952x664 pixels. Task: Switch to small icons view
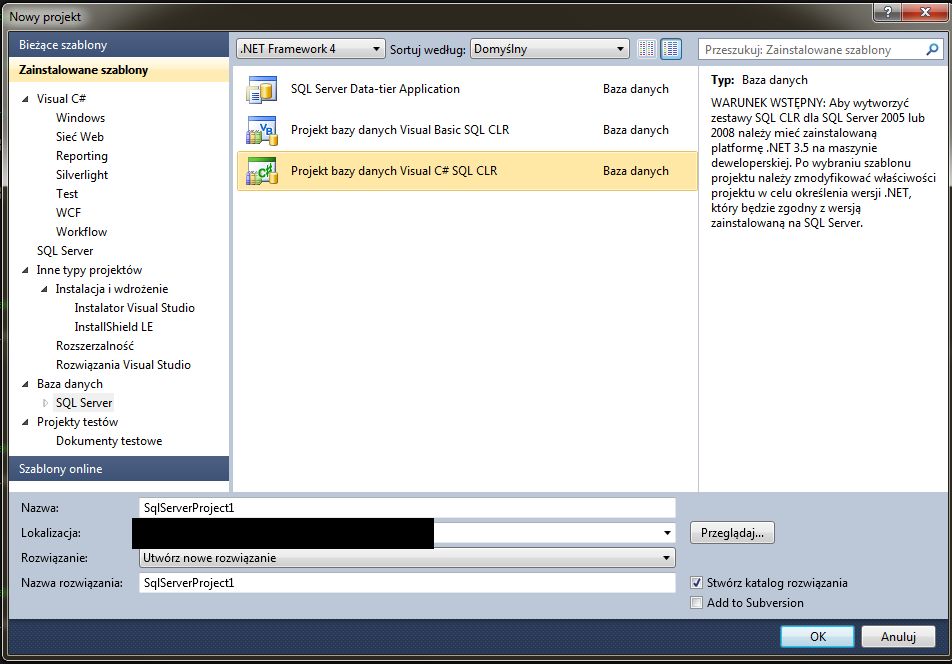647,49
